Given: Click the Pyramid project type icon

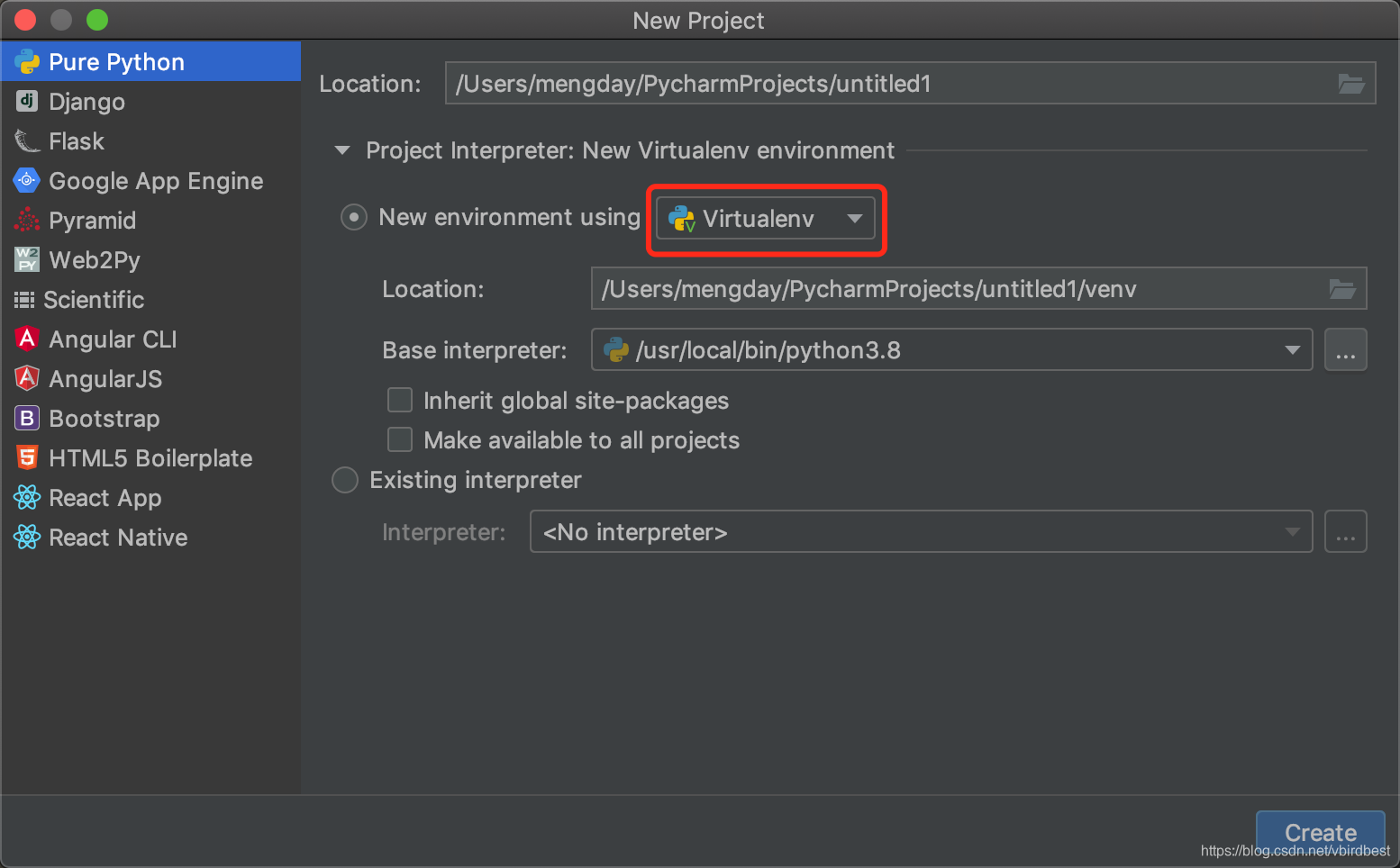Looking at the screenshot, I should click(27, 220).
